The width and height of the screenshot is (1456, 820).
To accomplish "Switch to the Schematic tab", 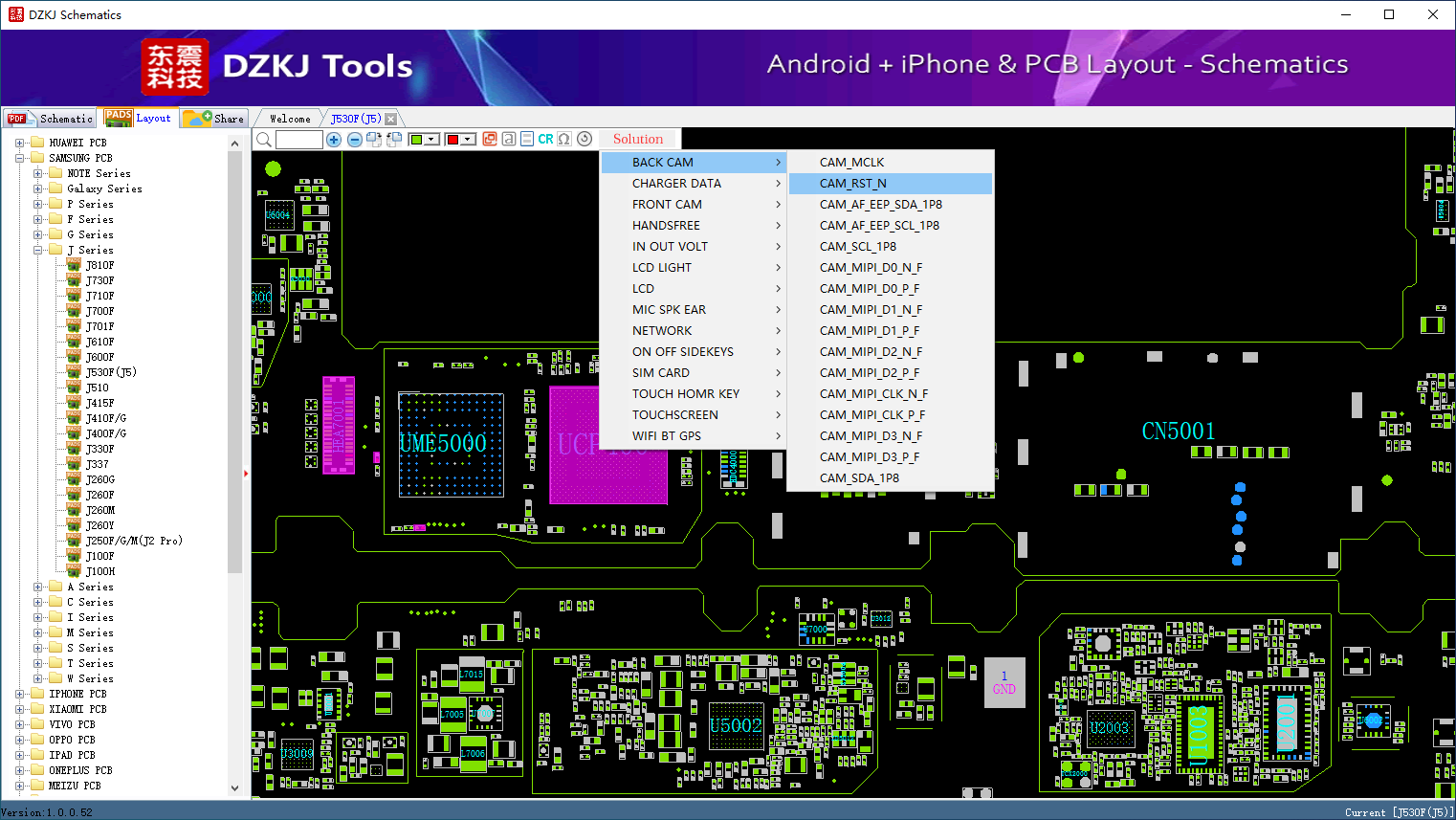I will click(51, 119).
